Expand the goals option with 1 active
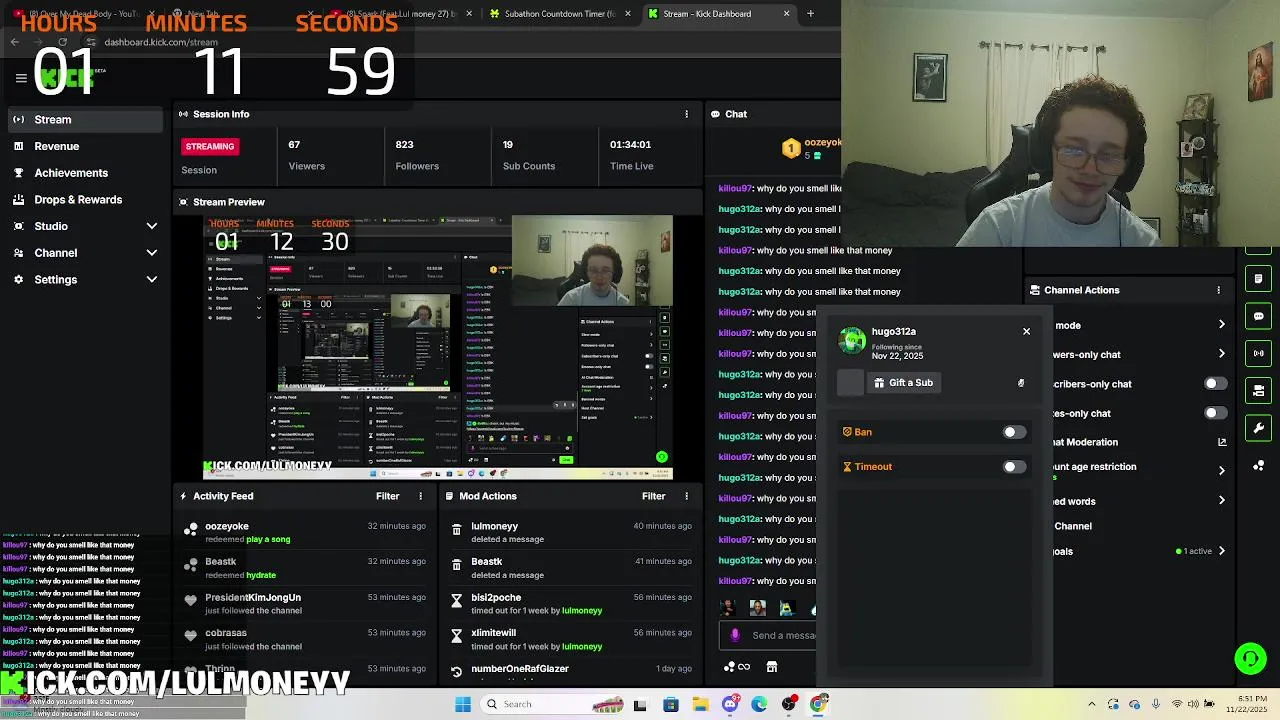This screenshot has width=1280, height=720. coord(1221,551)
